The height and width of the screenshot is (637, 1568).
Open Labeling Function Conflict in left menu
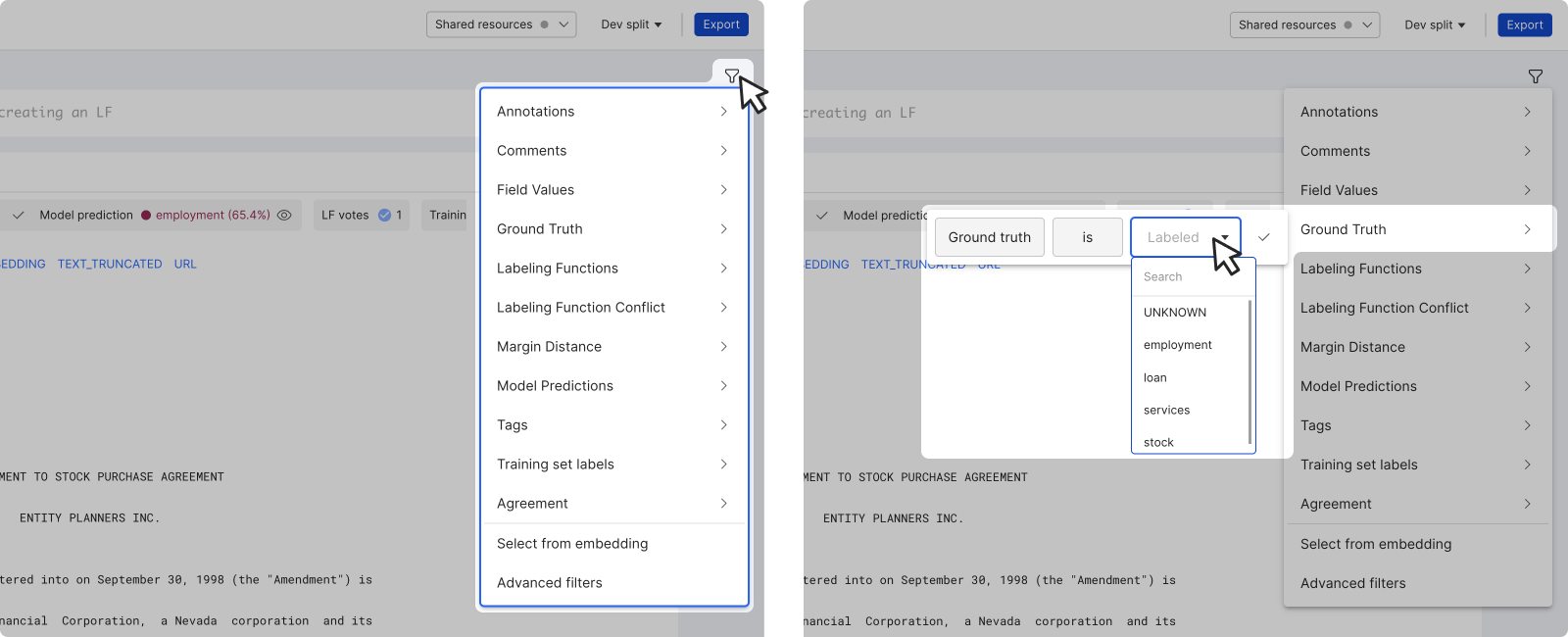[614, 308]
